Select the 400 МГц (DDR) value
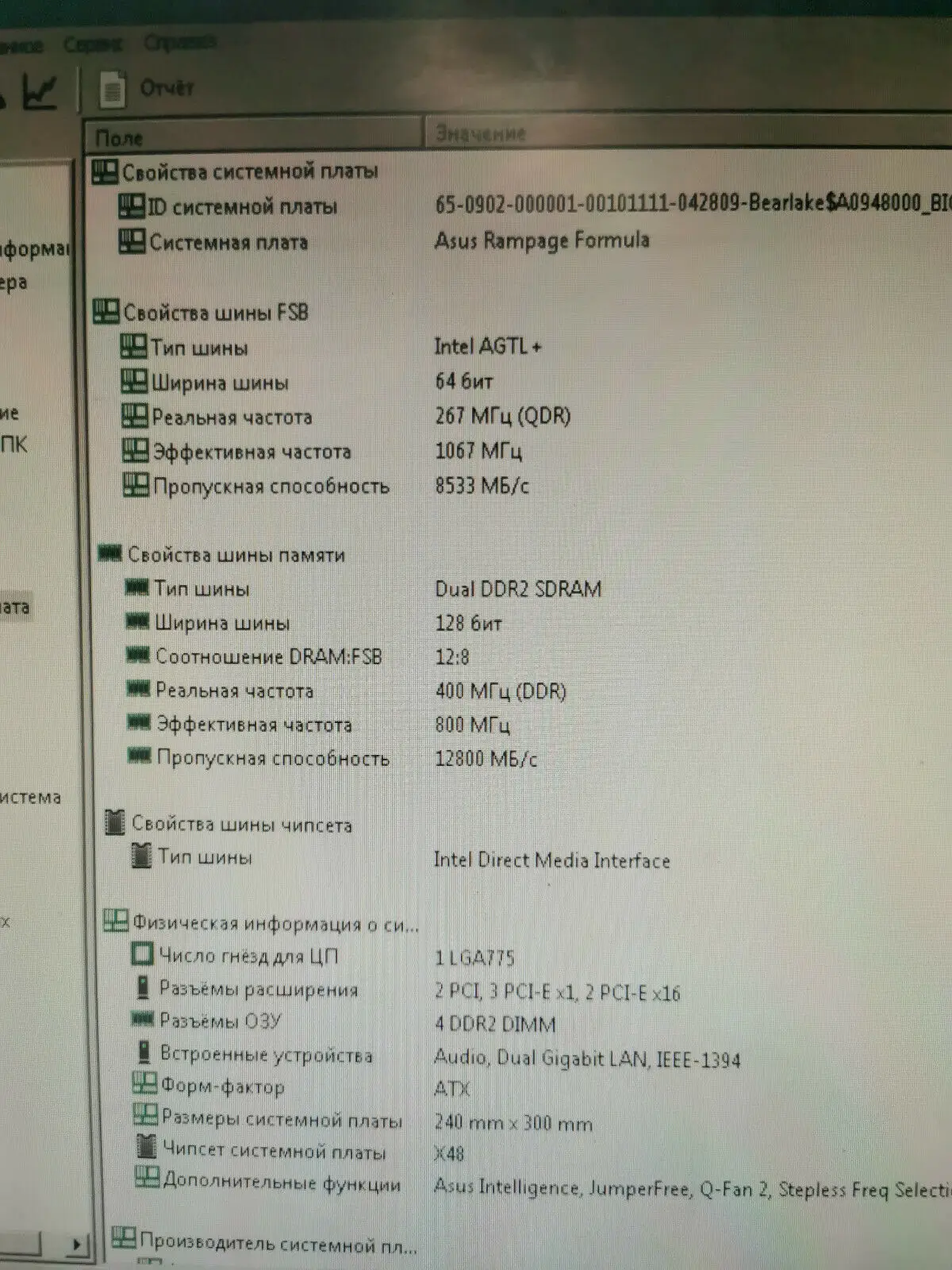Image resolution: width=952 pixels, height=1270 pixels. tap(501, 691)
